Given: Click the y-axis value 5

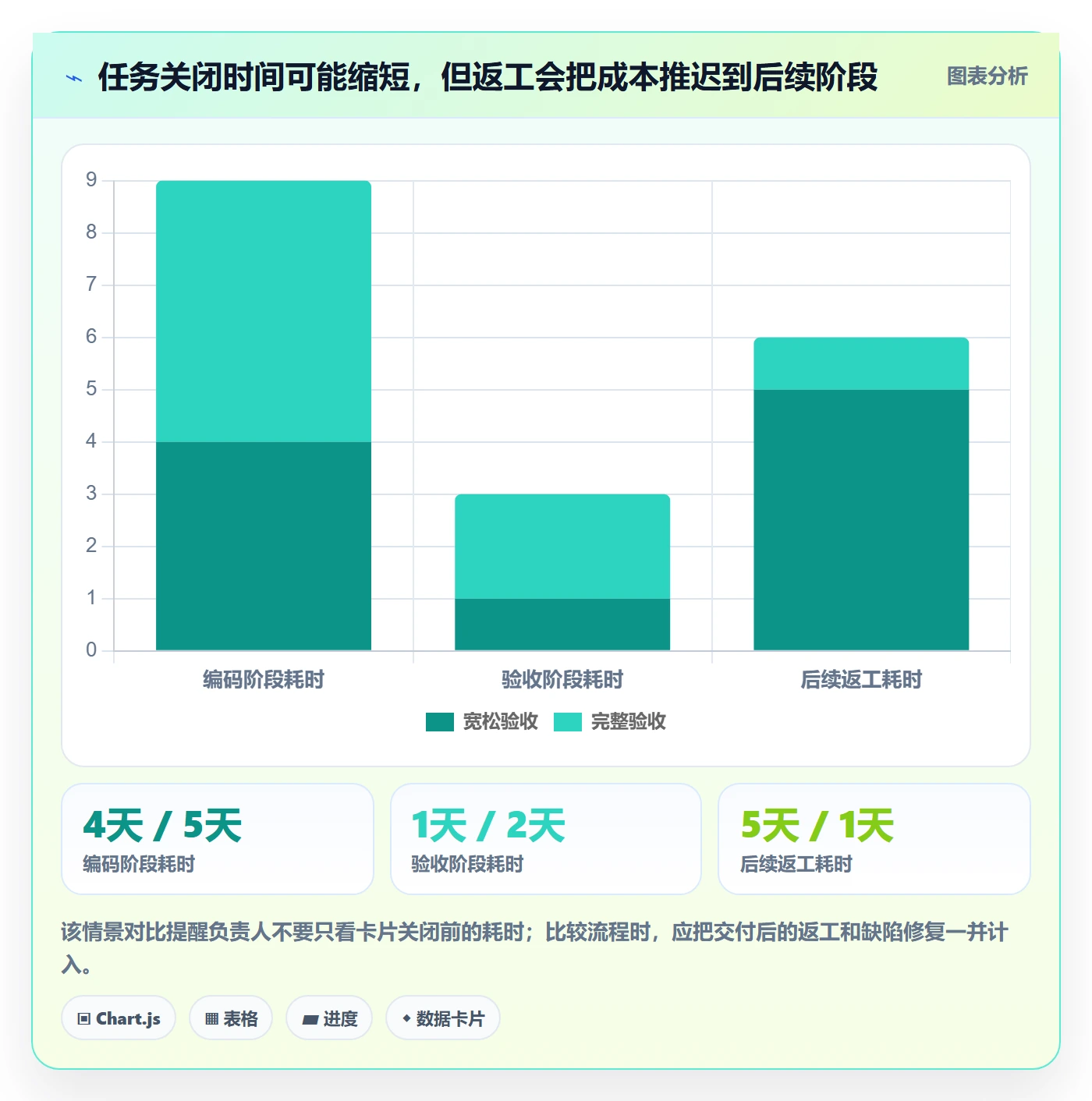Looking at the screenshot, I should [x=91, y=389].
